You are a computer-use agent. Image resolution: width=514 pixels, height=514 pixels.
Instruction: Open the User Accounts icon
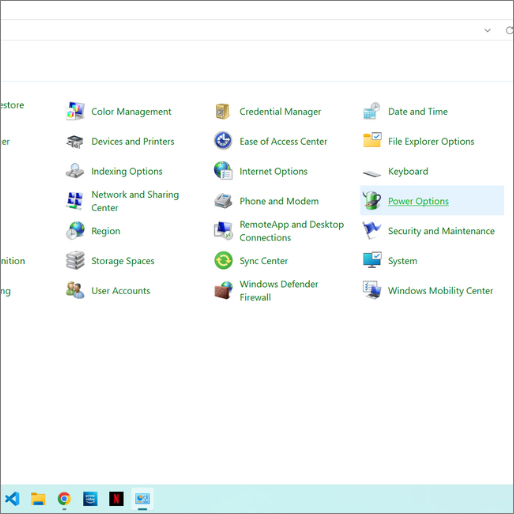coord(75,290)
